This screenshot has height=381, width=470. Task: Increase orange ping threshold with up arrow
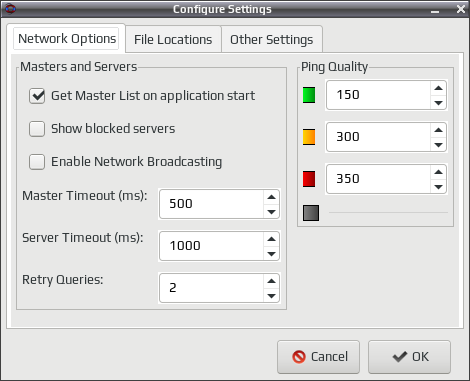click(x=438, y=130)
